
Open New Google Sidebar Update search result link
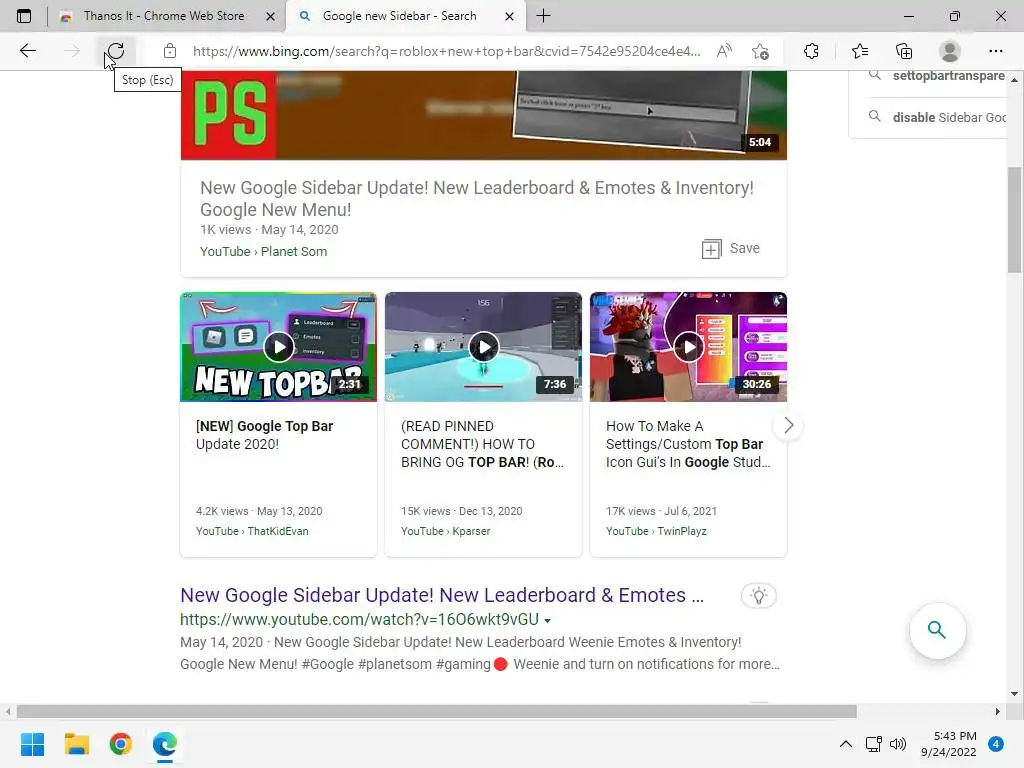coord(442,595)
